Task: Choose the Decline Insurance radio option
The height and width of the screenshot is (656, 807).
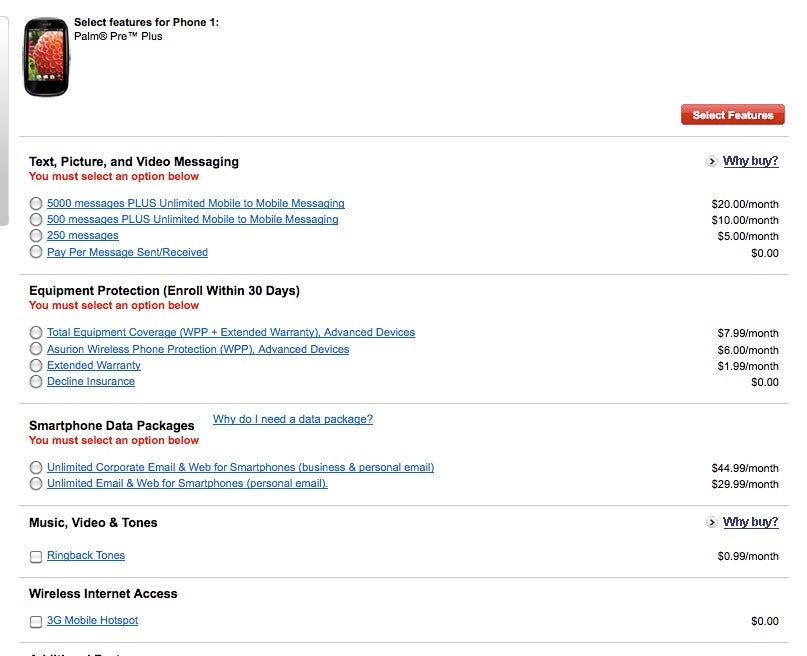Action: pos(36,382)
